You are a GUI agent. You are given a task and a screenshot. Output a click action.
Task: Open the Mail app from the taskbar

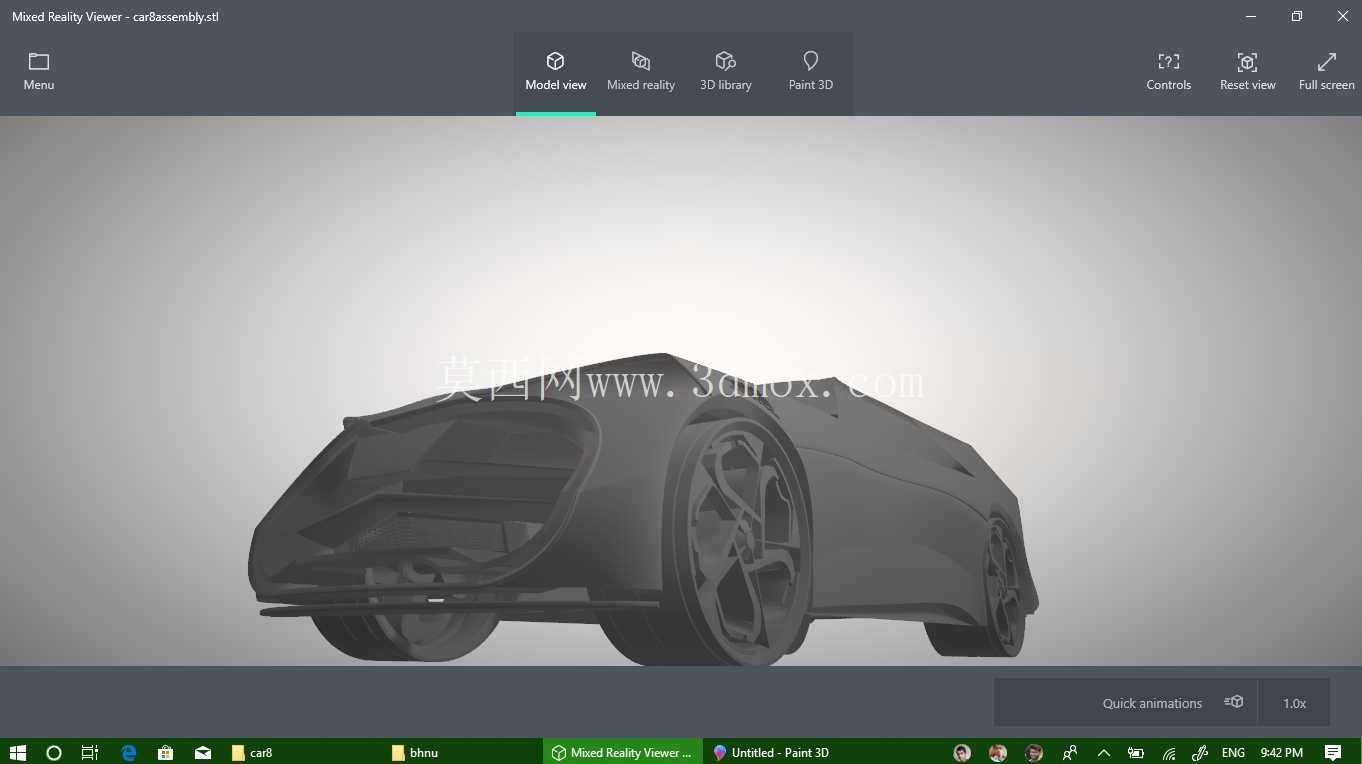coord(203,752)
